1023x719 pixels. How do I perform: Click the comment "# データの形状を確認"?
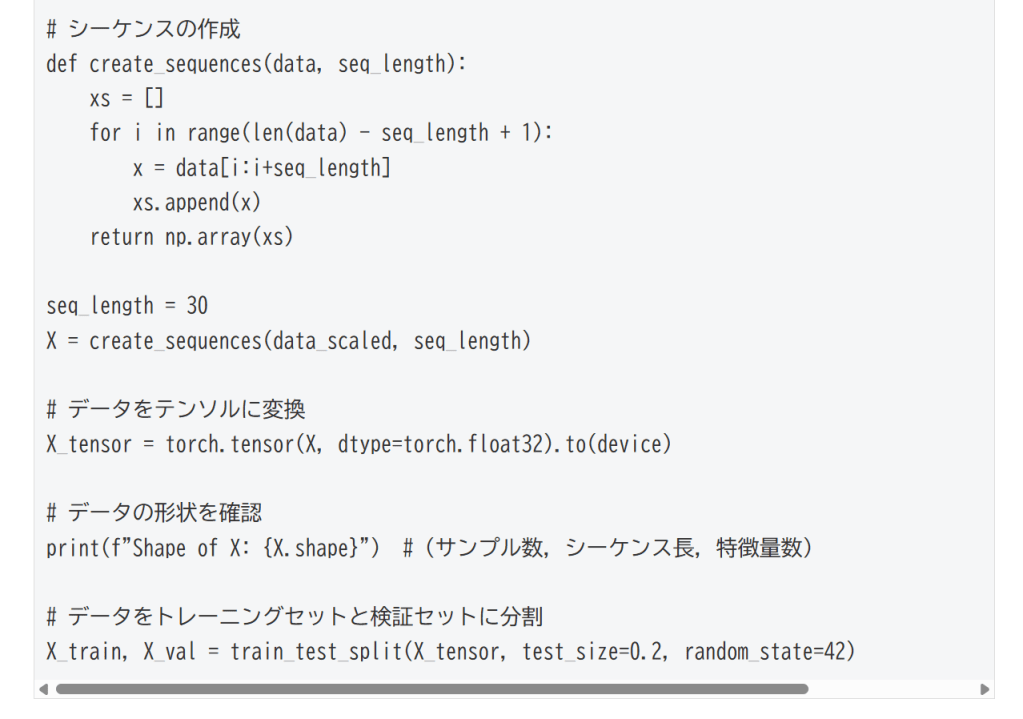pyautogui.click(x=154, y=513)
